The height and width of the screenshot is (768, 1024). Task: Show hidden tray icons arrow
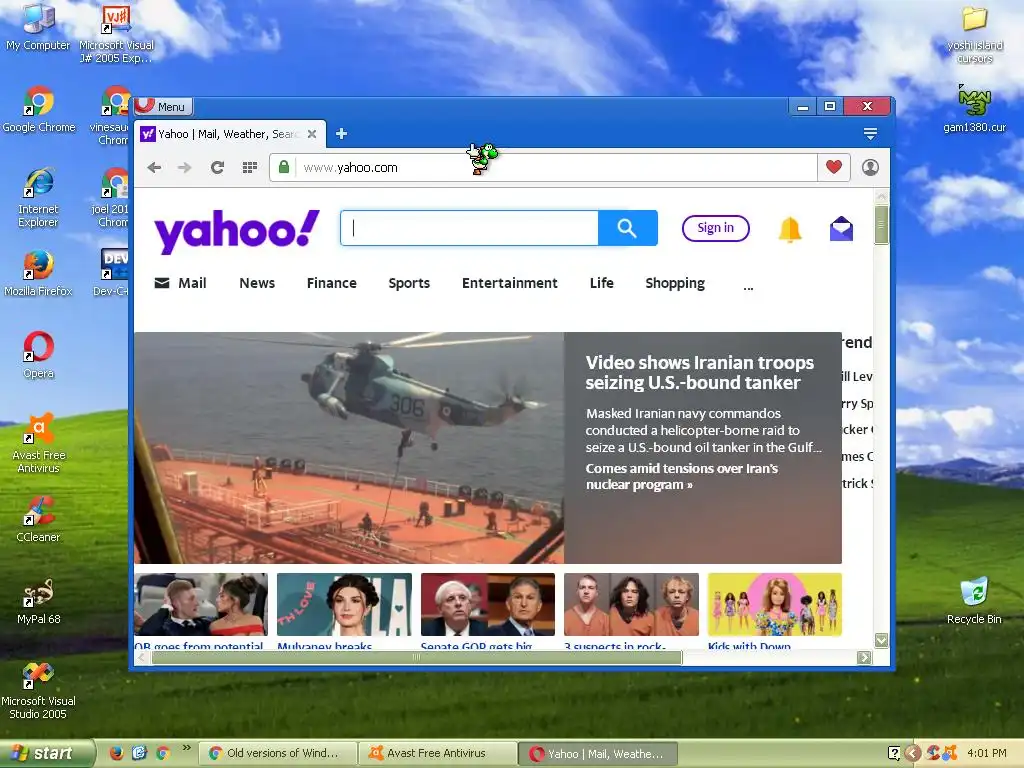point(913,753)
